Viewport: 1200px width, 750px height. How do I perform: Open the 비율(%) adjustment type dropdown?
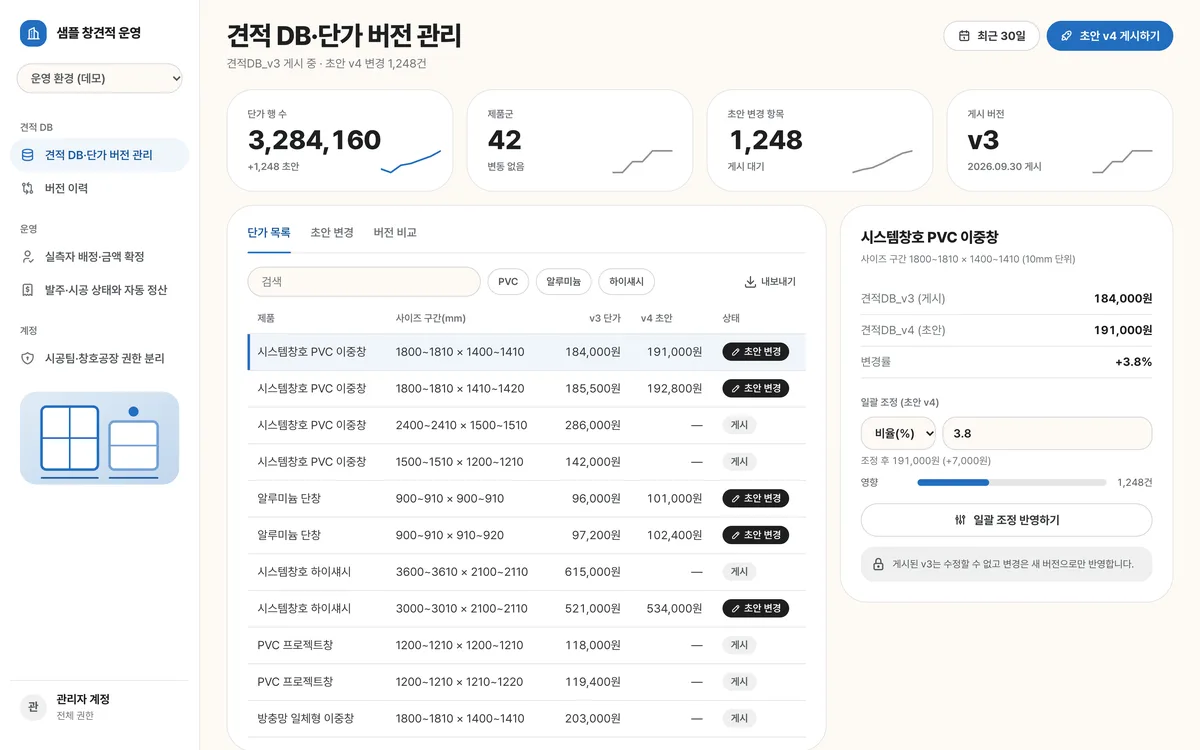(899, 433)
